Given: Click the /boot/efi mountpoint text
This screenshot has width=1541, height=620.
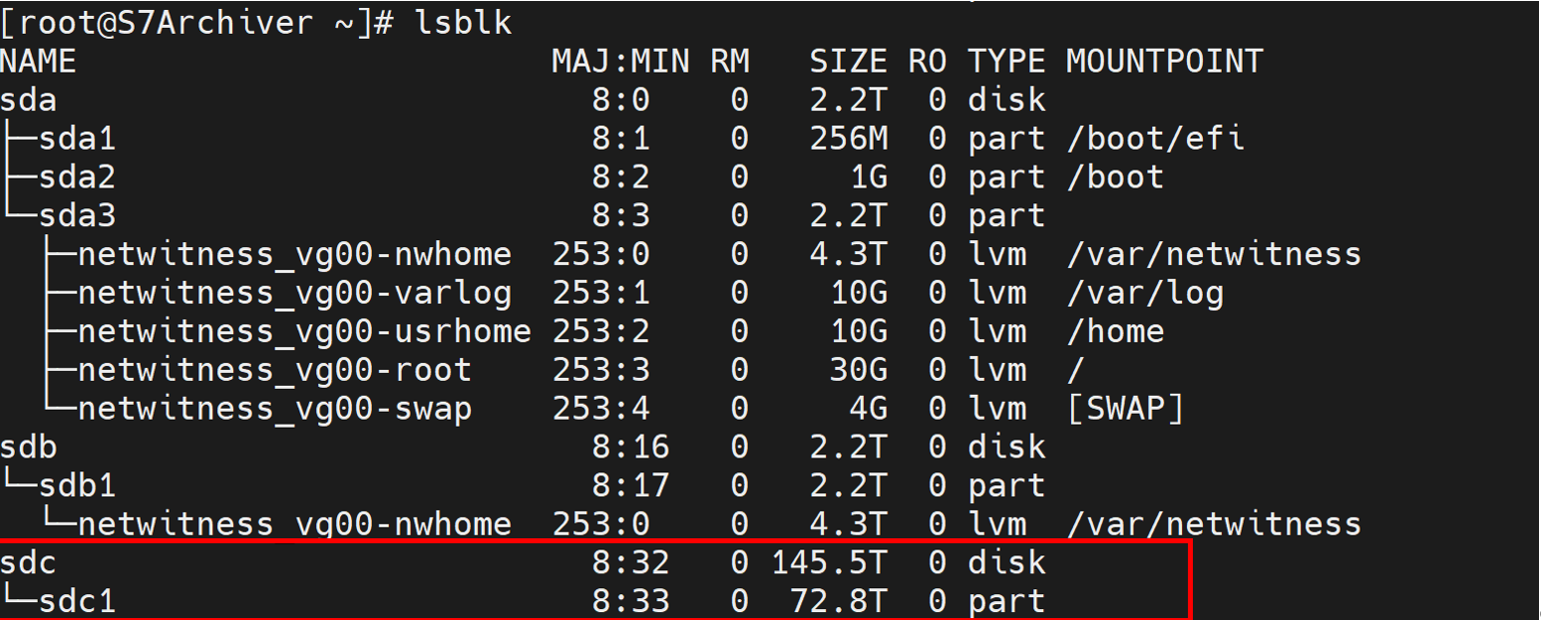Looking at the screenshot, I should click(1154, 139).
